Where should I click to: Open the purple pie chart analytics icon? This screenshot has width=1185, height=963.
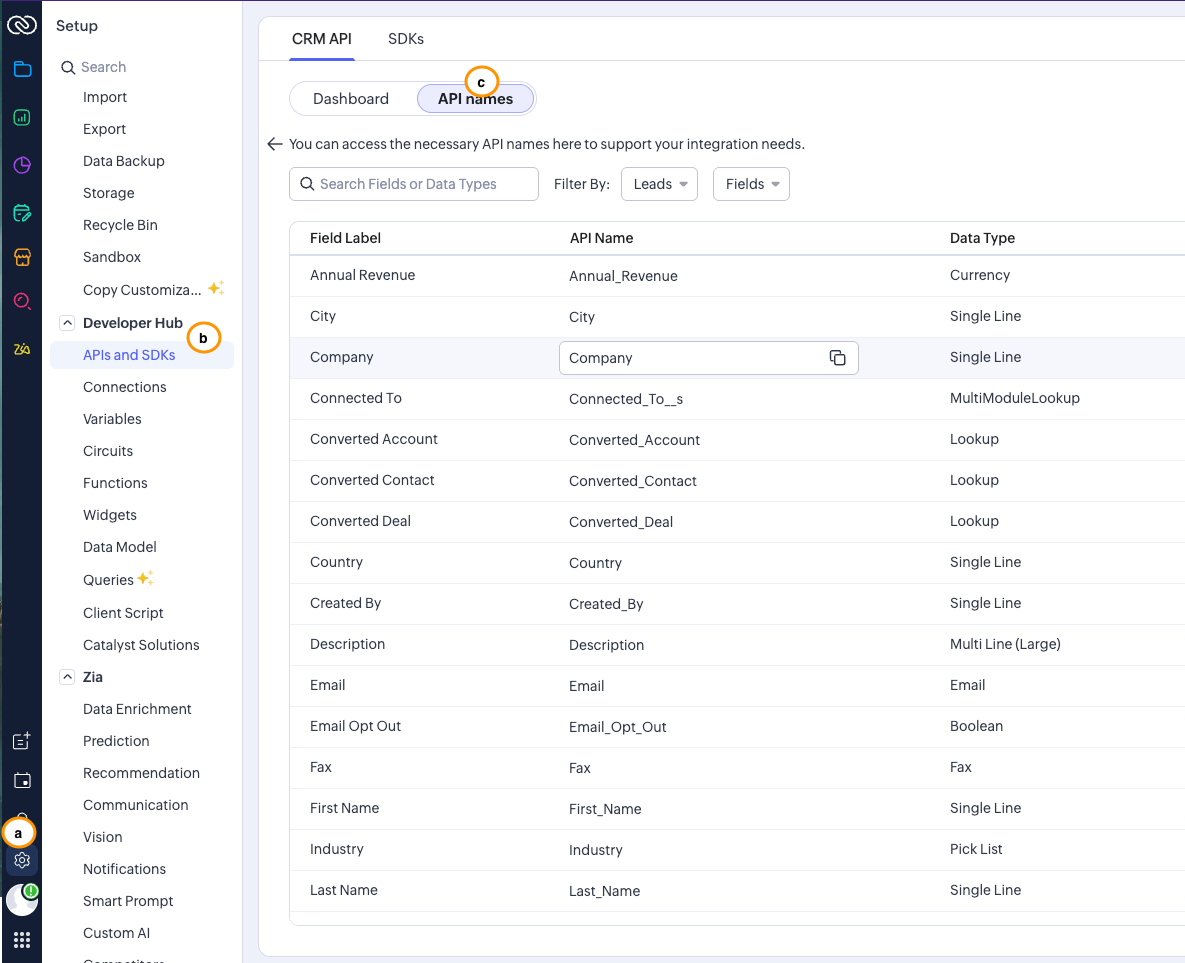pos(22,165)
